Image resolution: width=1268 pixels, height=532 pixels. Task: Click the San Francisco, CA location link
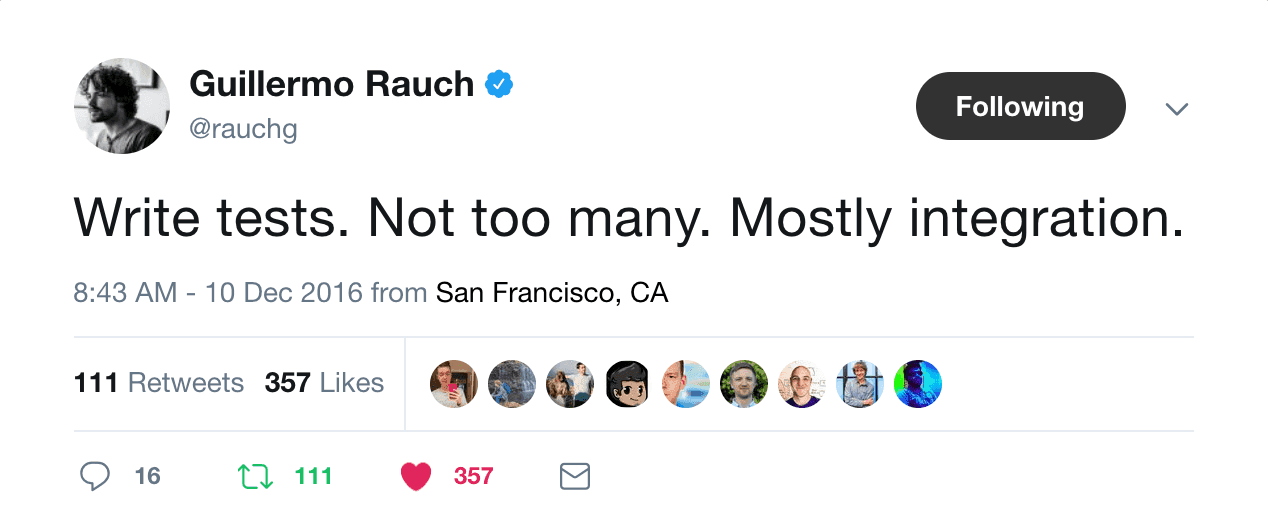[552, 293]
